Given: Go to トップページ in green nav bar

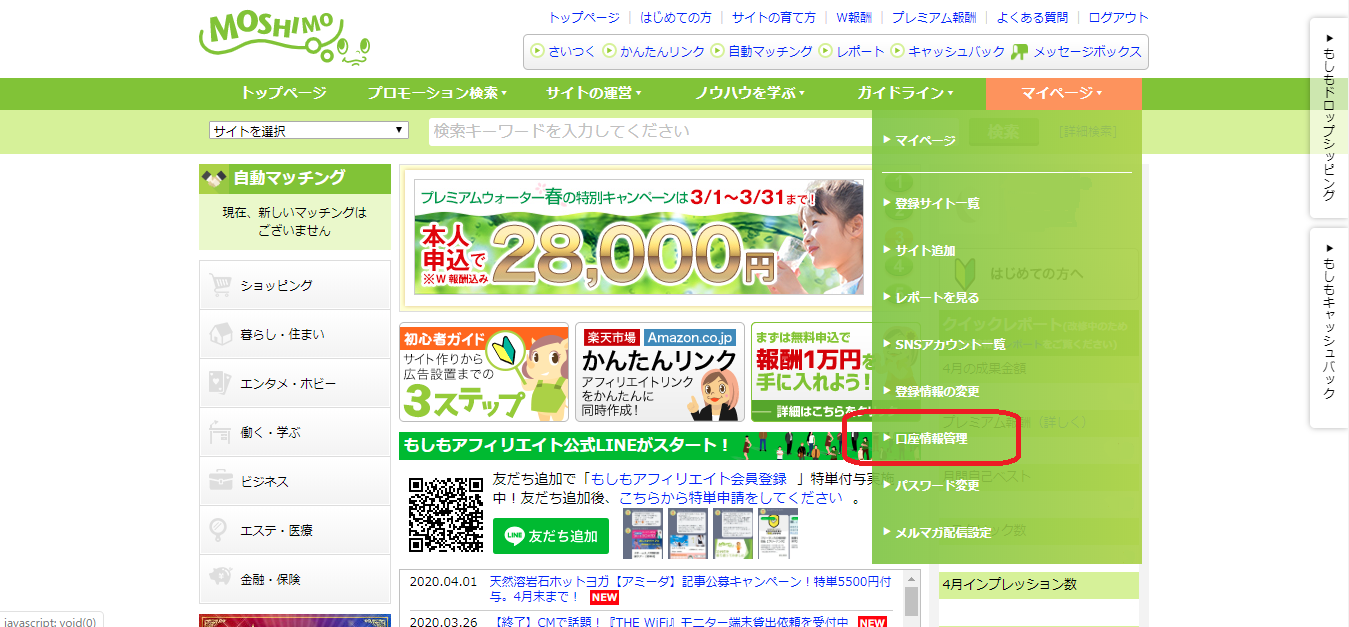Looking at the screenshot, I should pos(283,93).
